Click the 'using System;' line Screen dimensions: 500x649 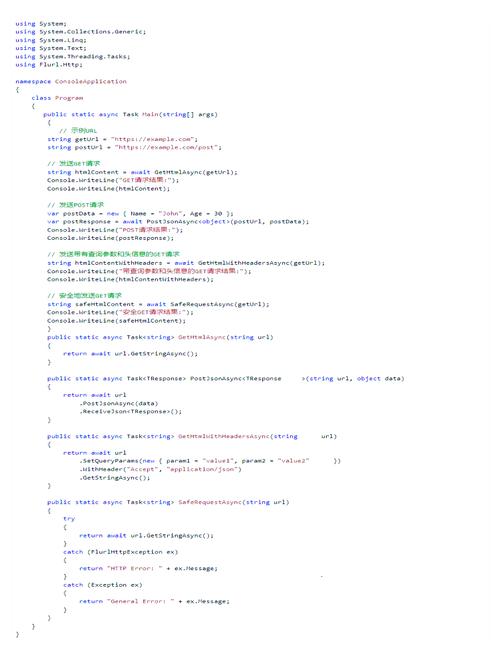click(41, 24)
